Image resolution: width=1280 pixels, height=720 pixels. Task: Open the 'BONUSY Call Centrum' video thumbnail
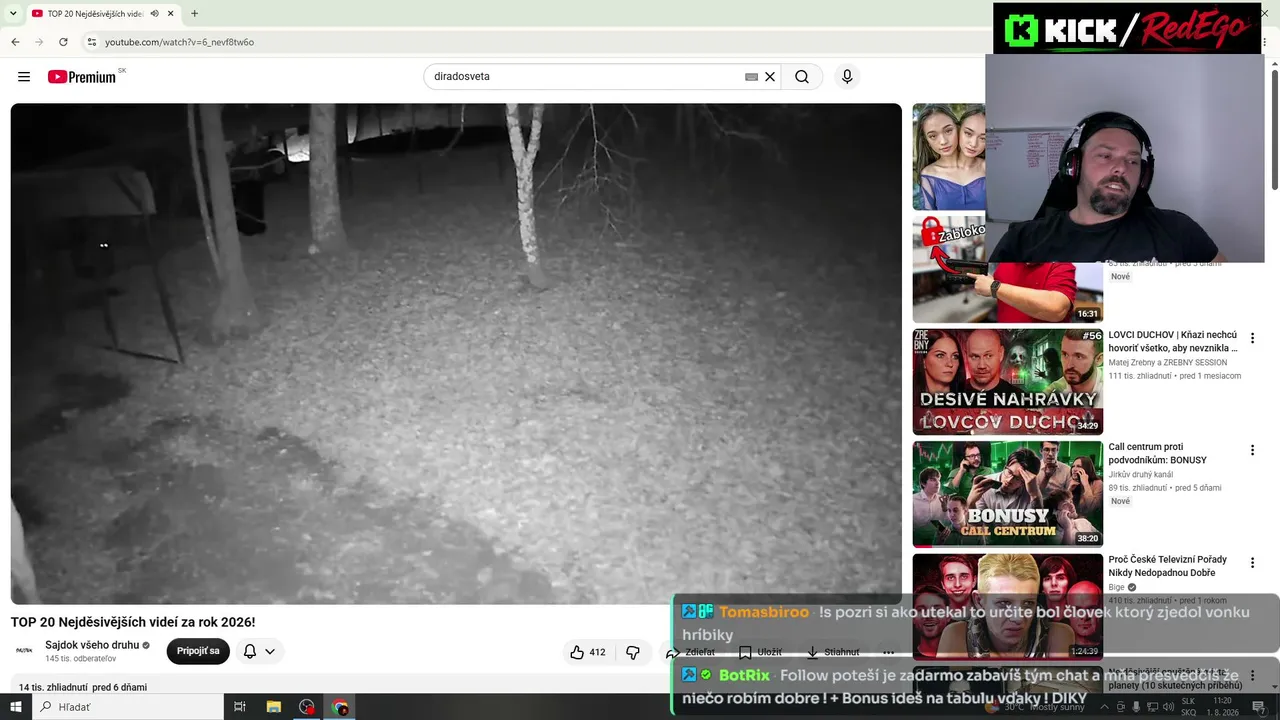click(1007, 494)
